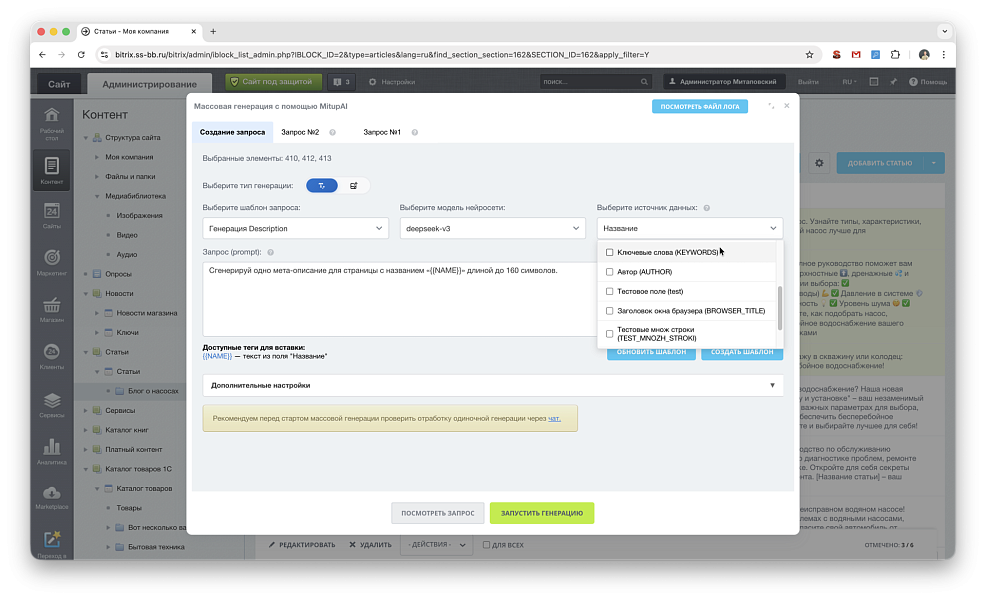986x600 pixels.
Task: Collapse the Структура сайта tree node
Action: click(86, 138)
